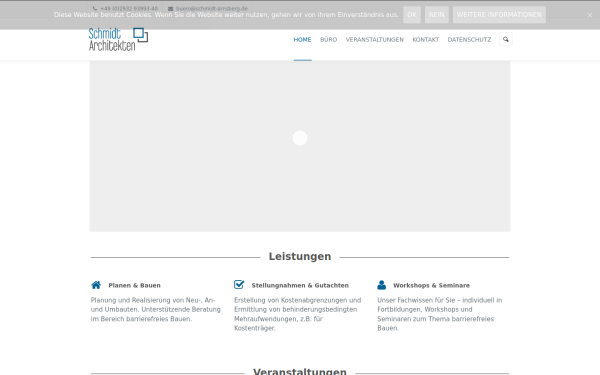Accept cookies with OK button
Viewport: 600px width, 375px height.
412,15
